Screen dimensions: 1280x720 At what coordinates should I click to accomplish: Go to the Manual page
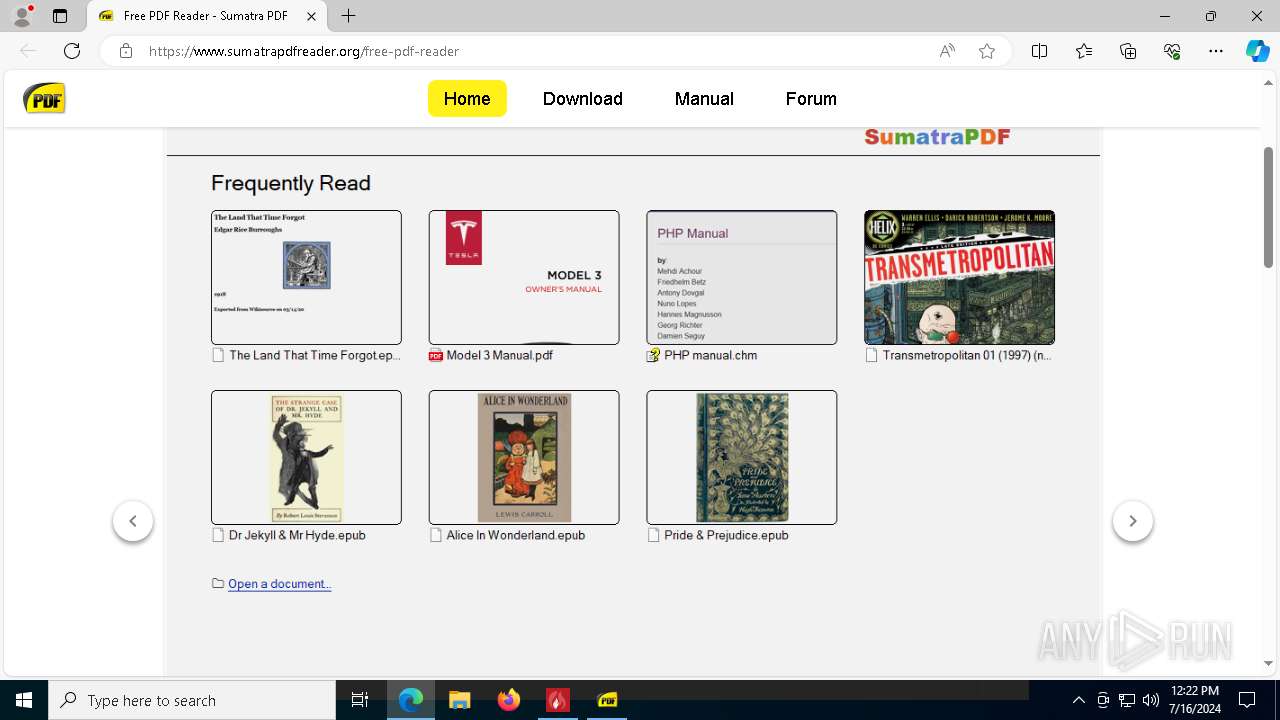click(x=704, y=98)
